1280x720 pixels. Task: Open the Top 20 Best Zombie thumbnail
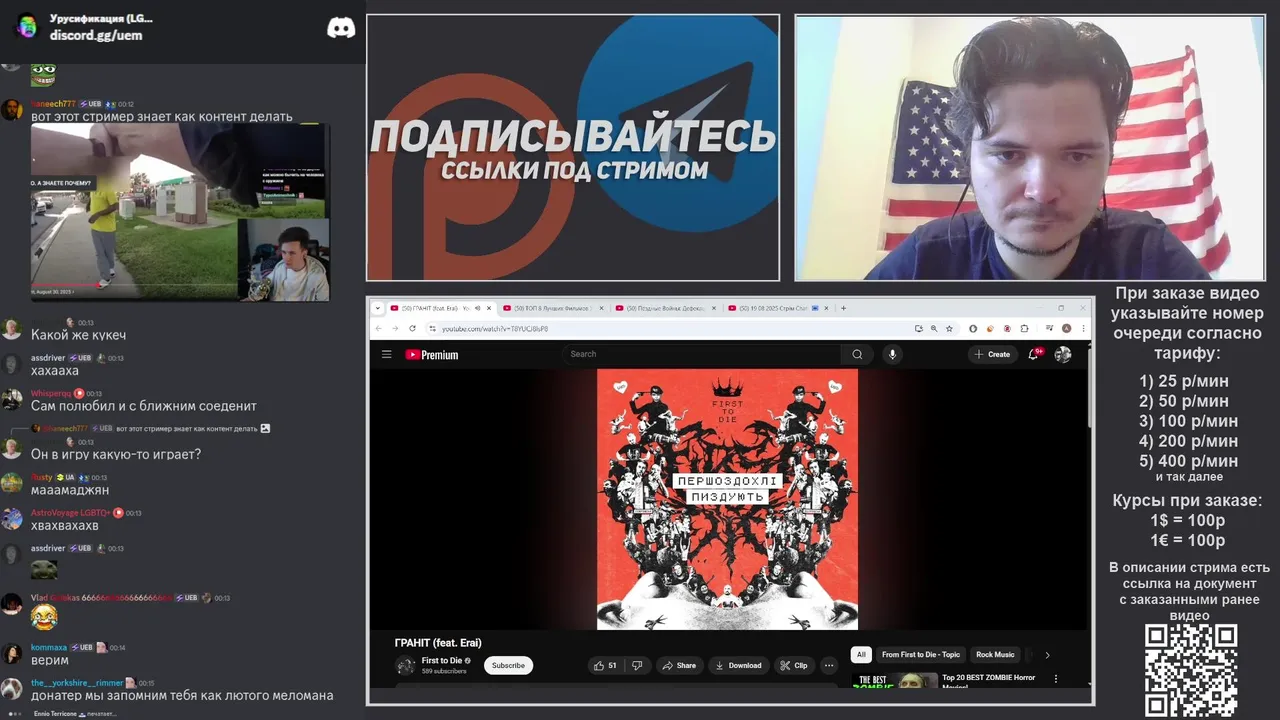point(895,680)
